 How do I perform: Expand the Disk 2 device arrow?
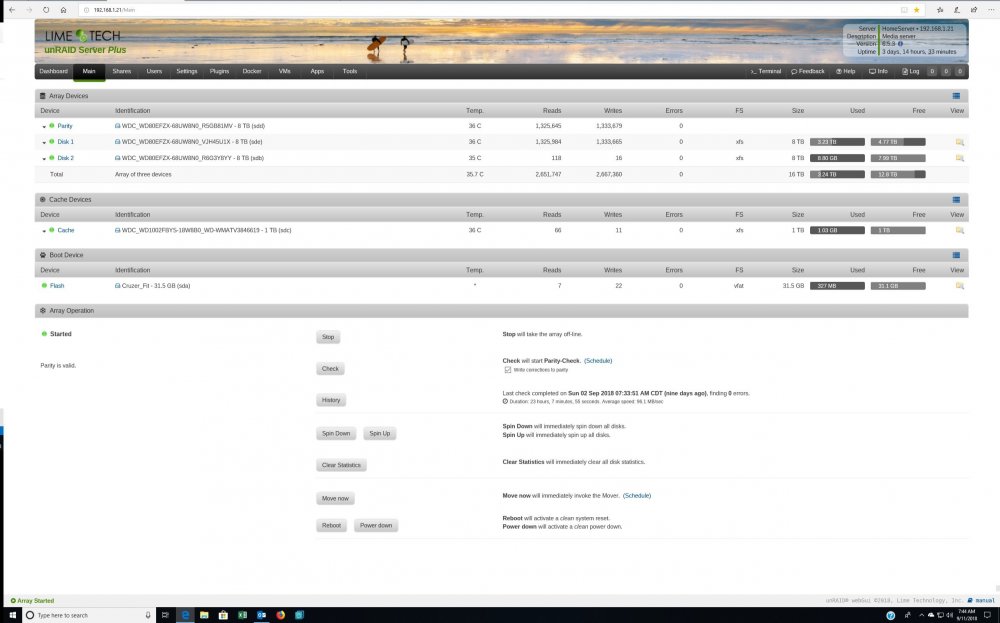(x=44, y=159)
